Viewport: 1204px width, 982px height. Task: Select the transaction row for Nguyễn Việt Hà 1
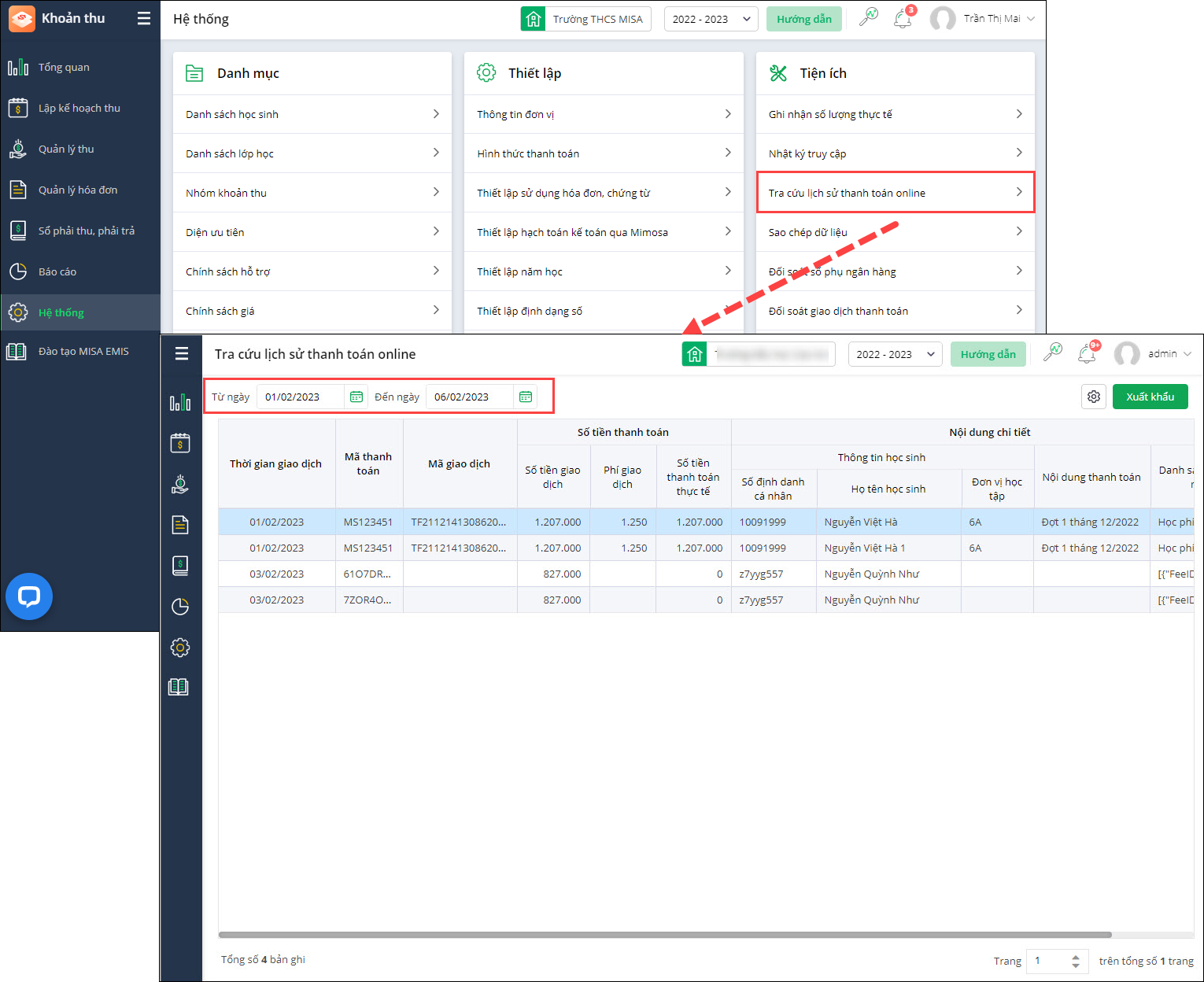point(706,548)
